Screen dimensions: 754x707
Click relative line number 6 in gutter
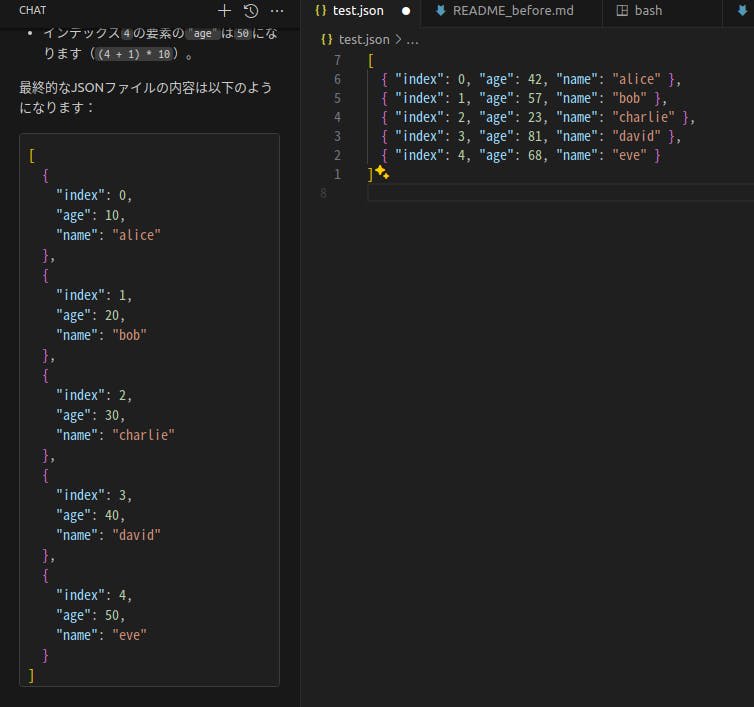coord(337,79)
